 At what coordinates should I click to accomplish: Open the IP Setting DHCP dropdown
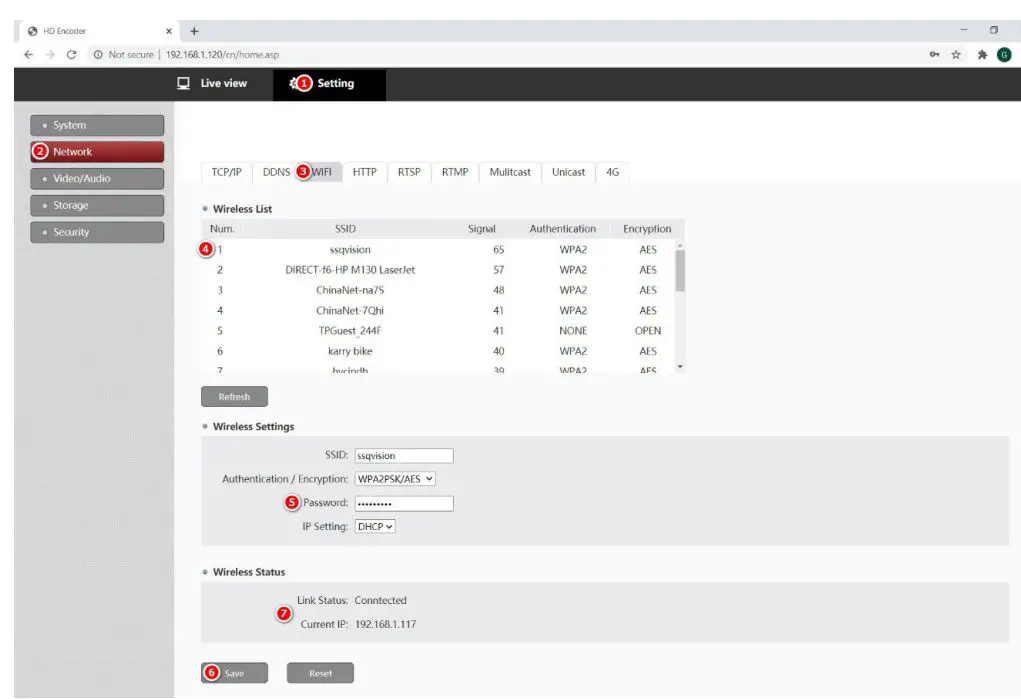click(x=374, y=526)
